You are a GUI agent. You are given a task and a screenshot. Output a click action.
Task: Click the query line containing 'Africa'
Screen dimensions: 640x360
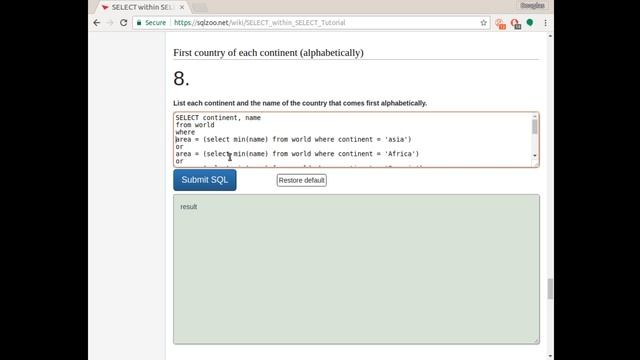point(297,154)
